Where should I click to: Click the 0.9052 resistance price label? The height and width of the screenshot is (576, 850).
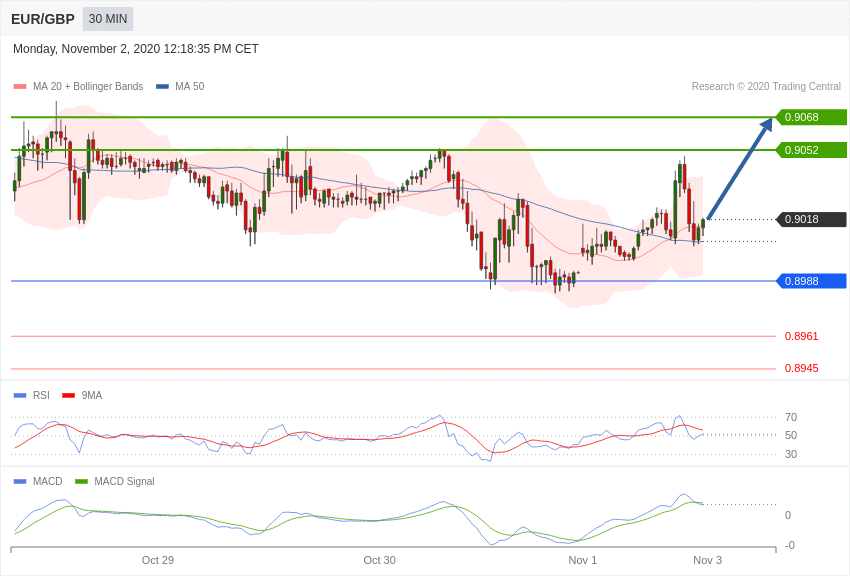[812, 150]
